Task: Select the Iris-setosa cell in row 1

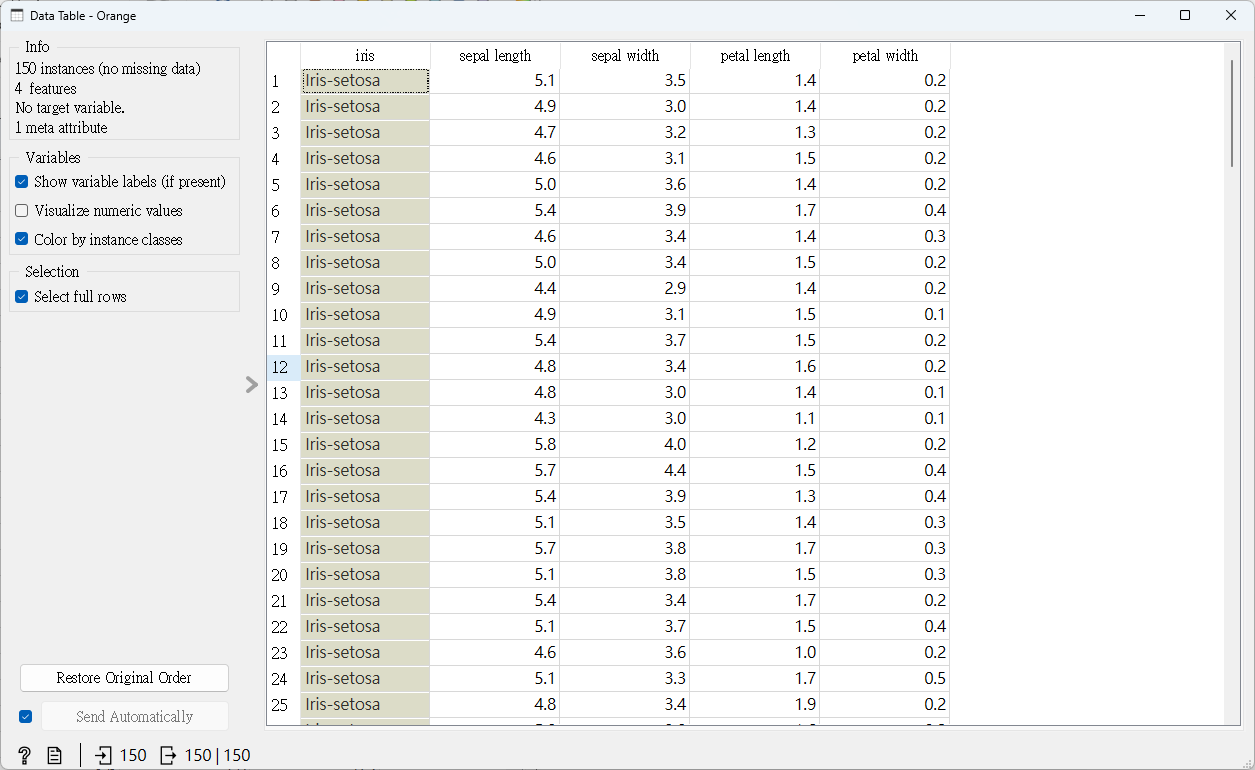Action: click(365, 81)
